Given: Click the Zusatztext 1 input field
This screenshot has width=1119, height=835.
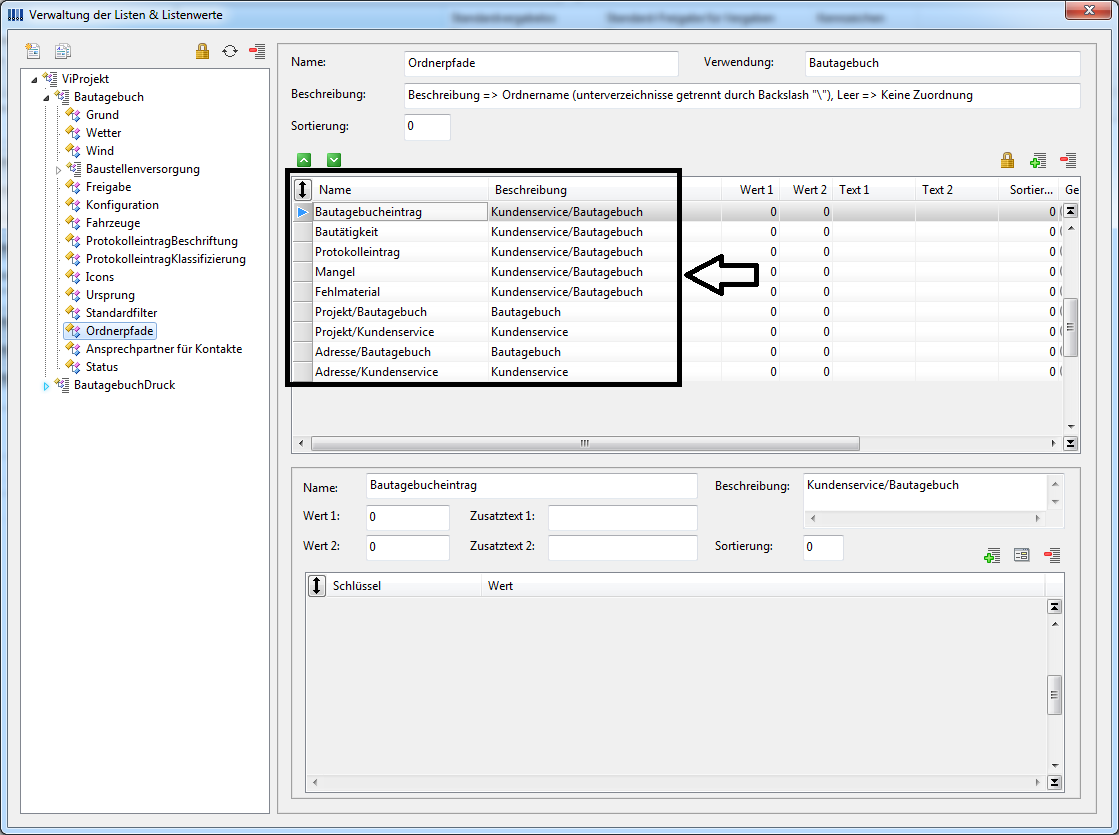Looking at the screenshot, I should click(x=622, y=517).
